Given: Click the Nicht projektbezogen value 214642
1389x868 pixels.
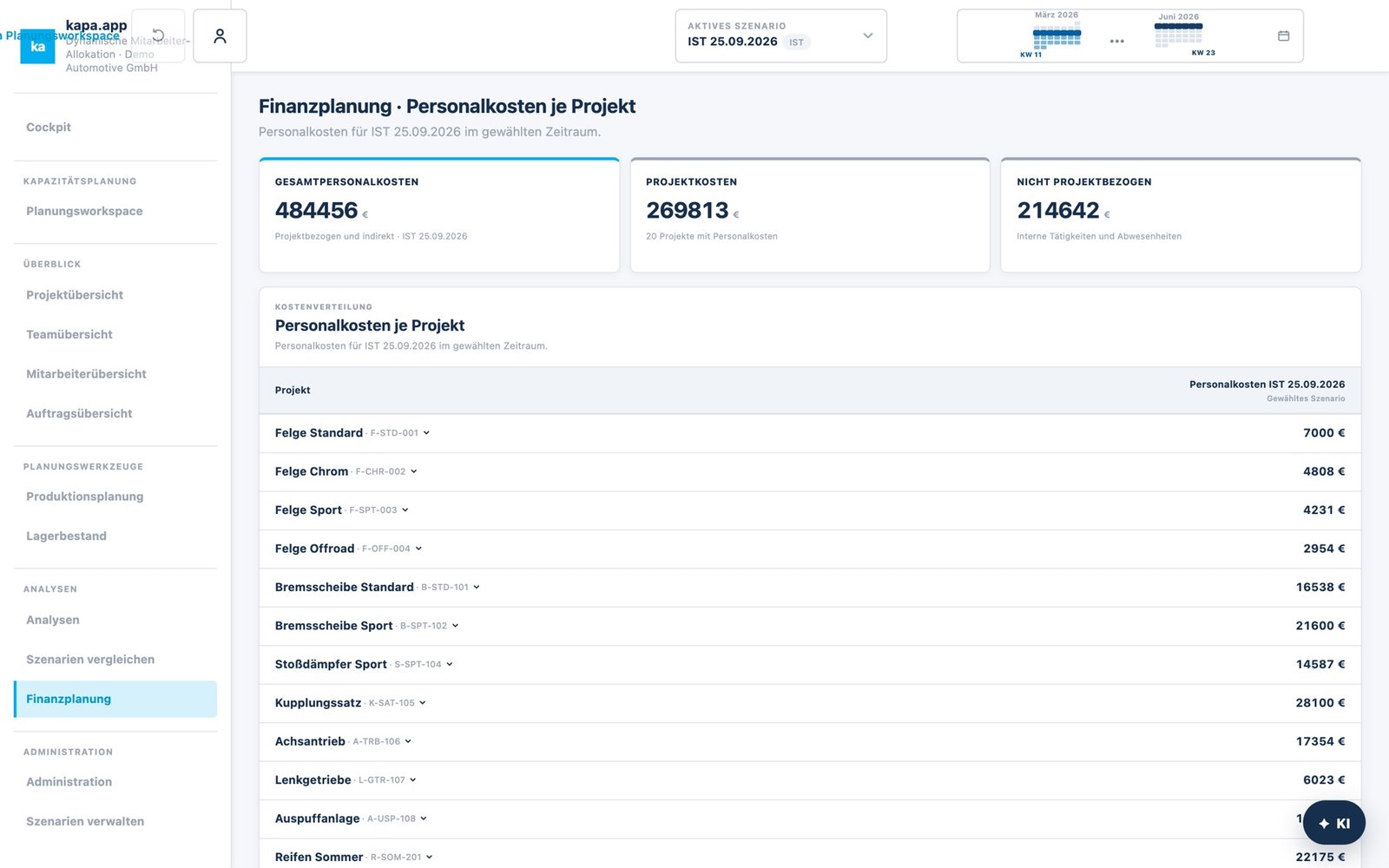Looking at the screenshot, I should (1058, 211).
